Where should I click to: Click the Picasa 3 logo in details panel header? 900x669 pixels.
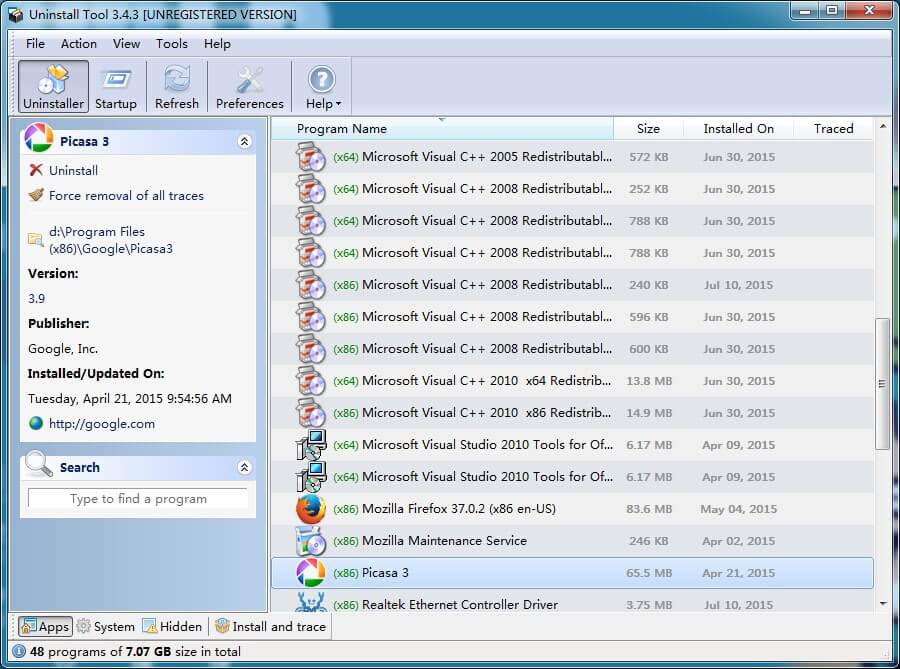[38, 138]
